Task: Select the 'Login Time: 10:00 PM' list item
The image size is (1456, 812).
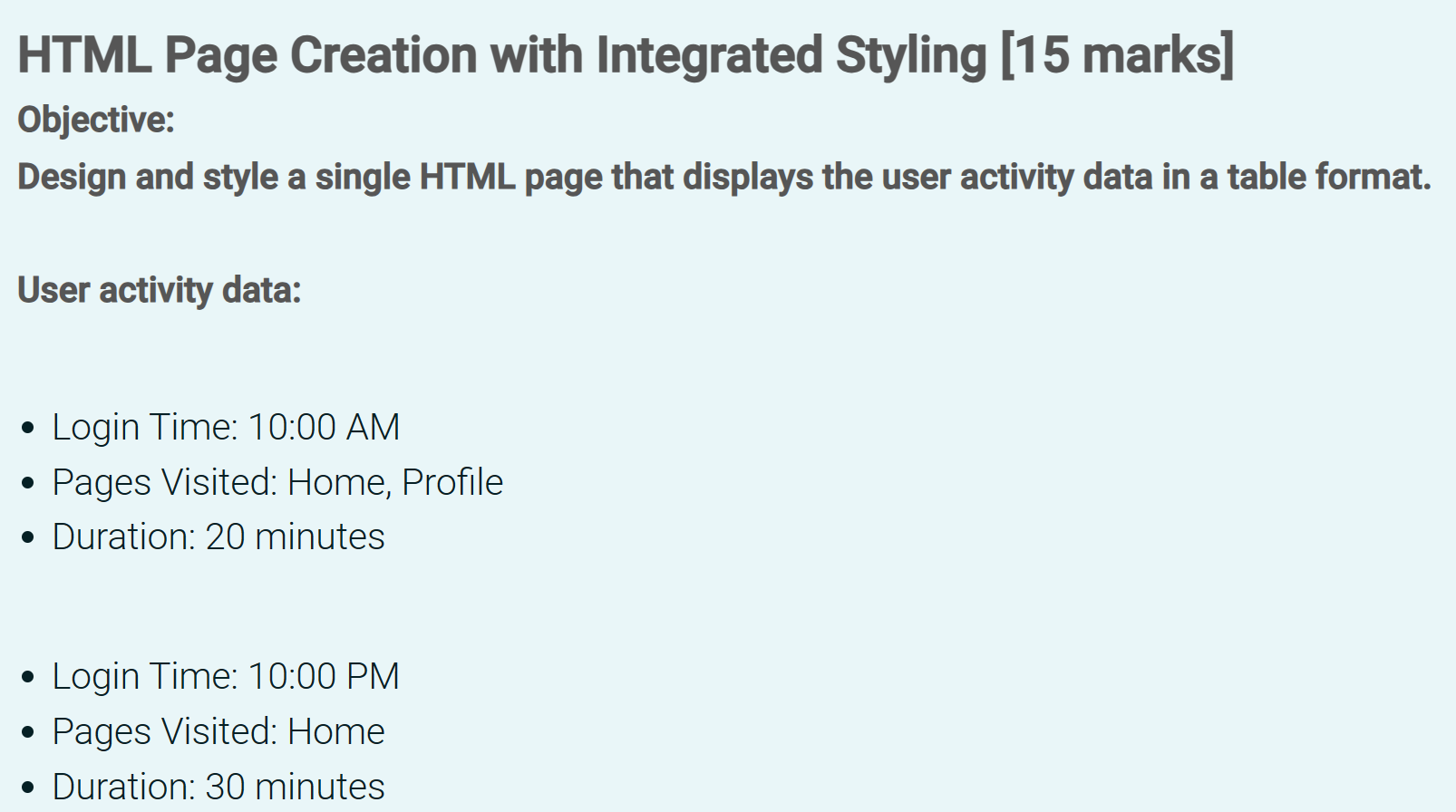Action: (226, 677)
